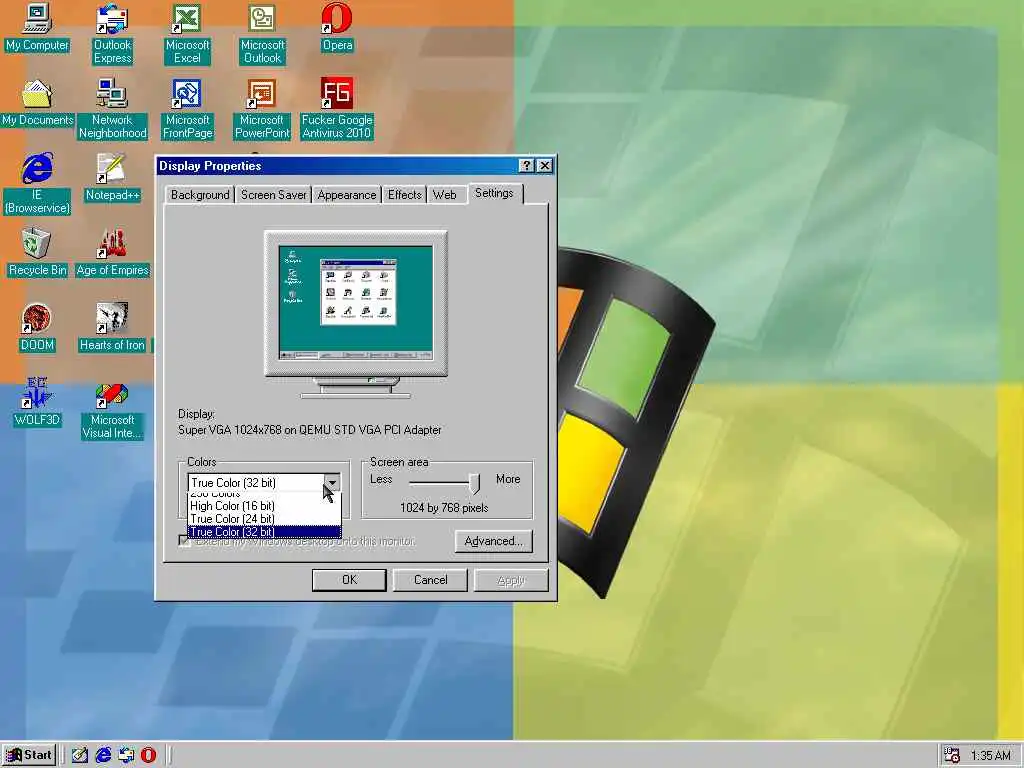Viewport: 1024px width, 768px height.
Task: Switch to the Screen Saver tab
Action: coord(273,195)
